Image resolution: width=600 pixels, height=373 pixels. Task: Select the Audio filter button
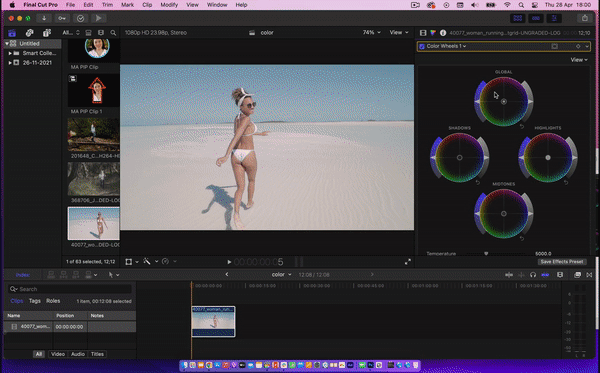78,354
